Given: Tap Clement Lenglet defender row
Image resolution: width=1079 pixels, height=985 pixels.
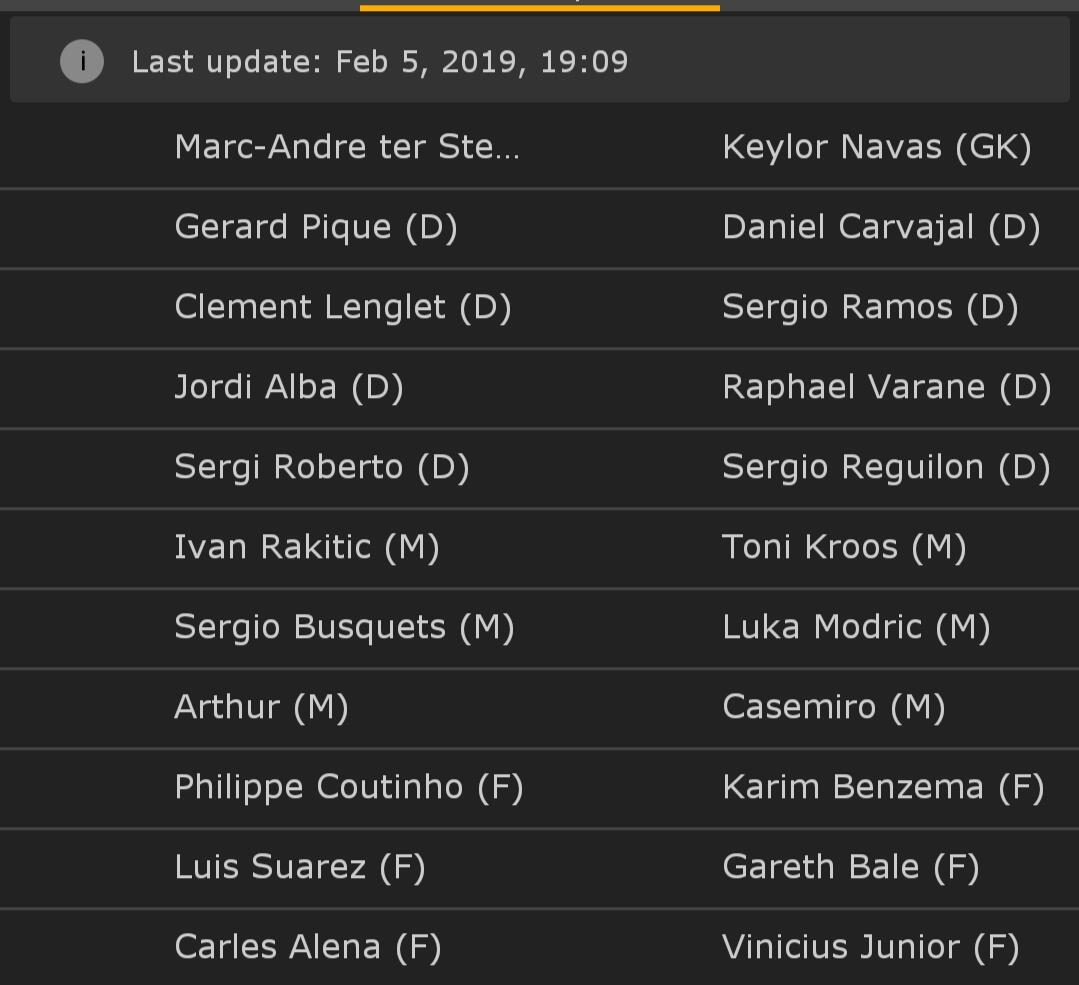Looking at the screenshot, I should (x=343, y=308).
